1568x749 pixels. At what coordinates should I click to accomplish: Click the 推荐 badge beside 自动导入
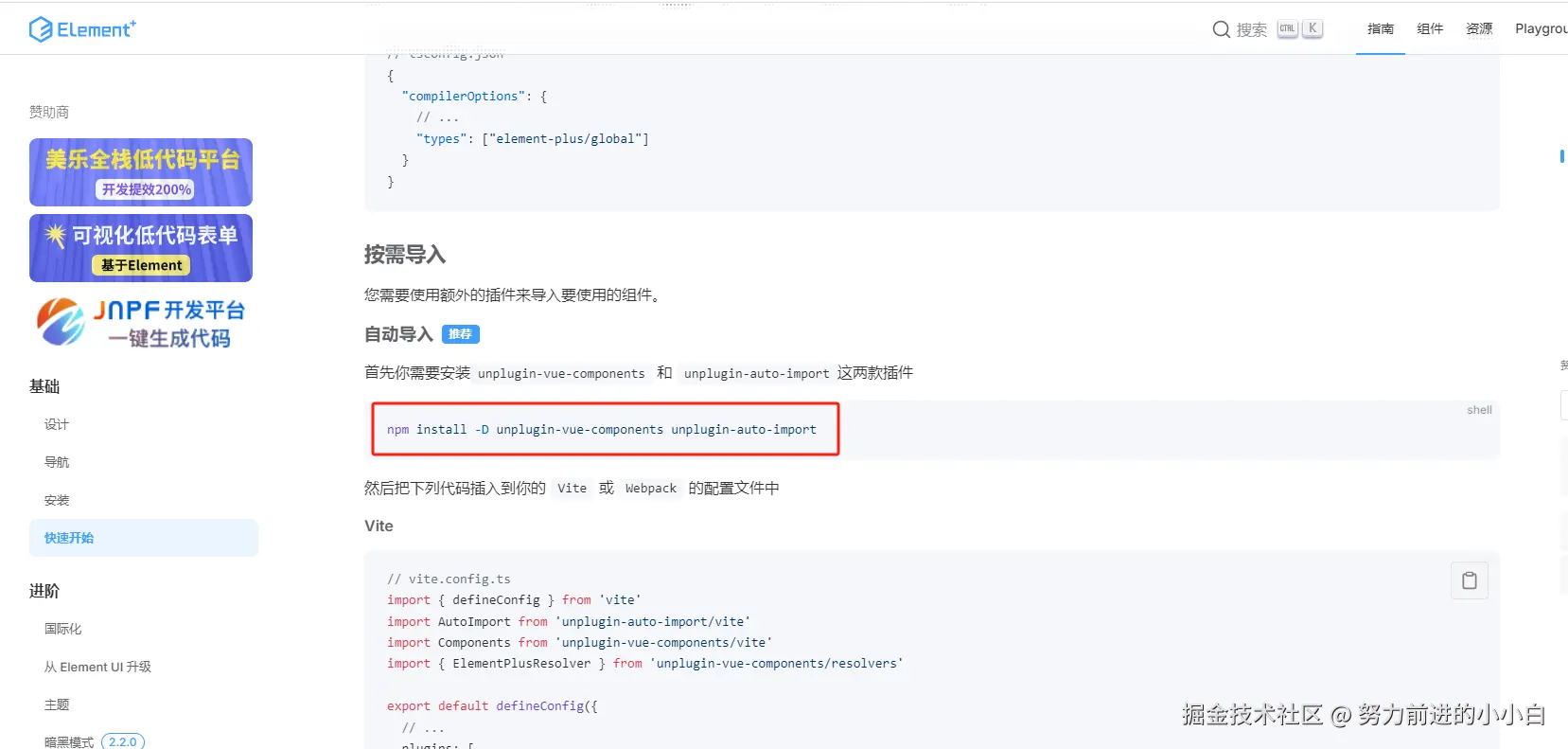point(460,334)
